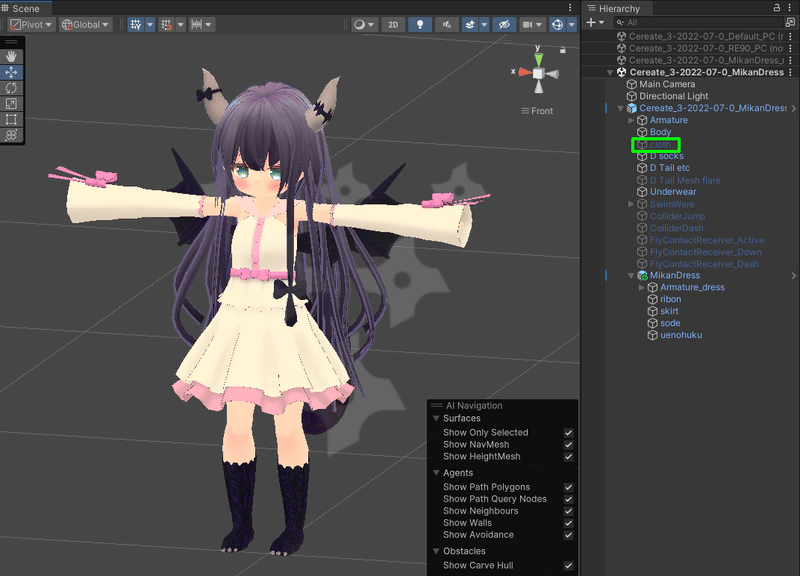
Task: Open the Global orientation dropdown
Action: (x=83, y=24)
